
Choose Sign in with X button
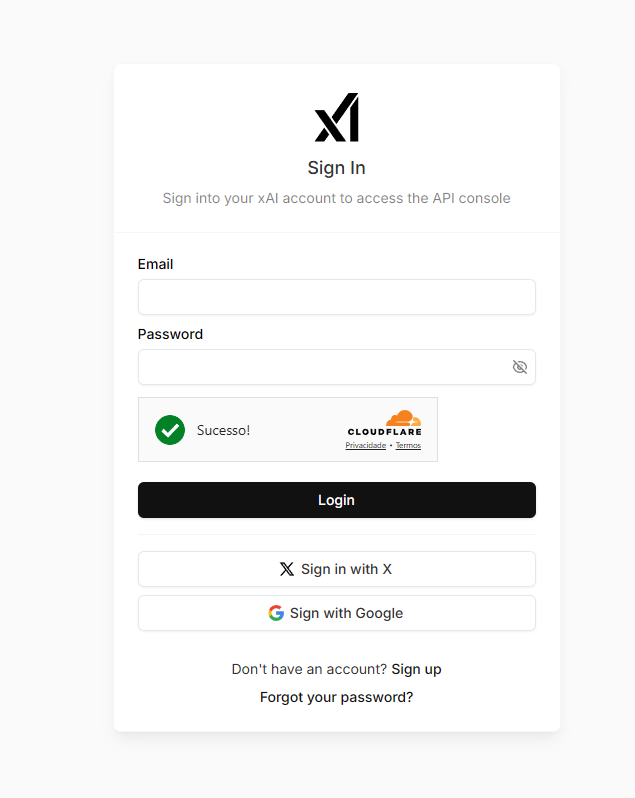click(337, 569)
